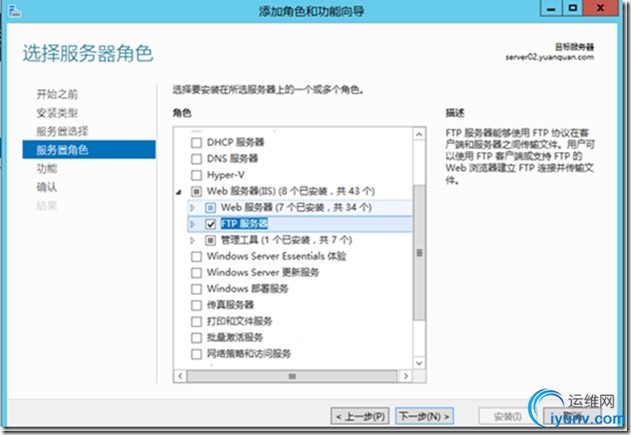
Task: Check the 打印和文件服务 checkbox
Action: [x=196, y=321]
